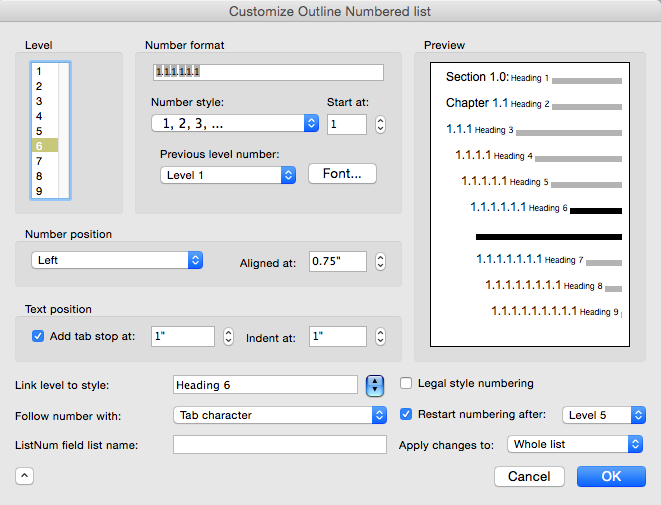
Task: Enable Legal style numbering checkbox
Action: [x=406, y=383]
